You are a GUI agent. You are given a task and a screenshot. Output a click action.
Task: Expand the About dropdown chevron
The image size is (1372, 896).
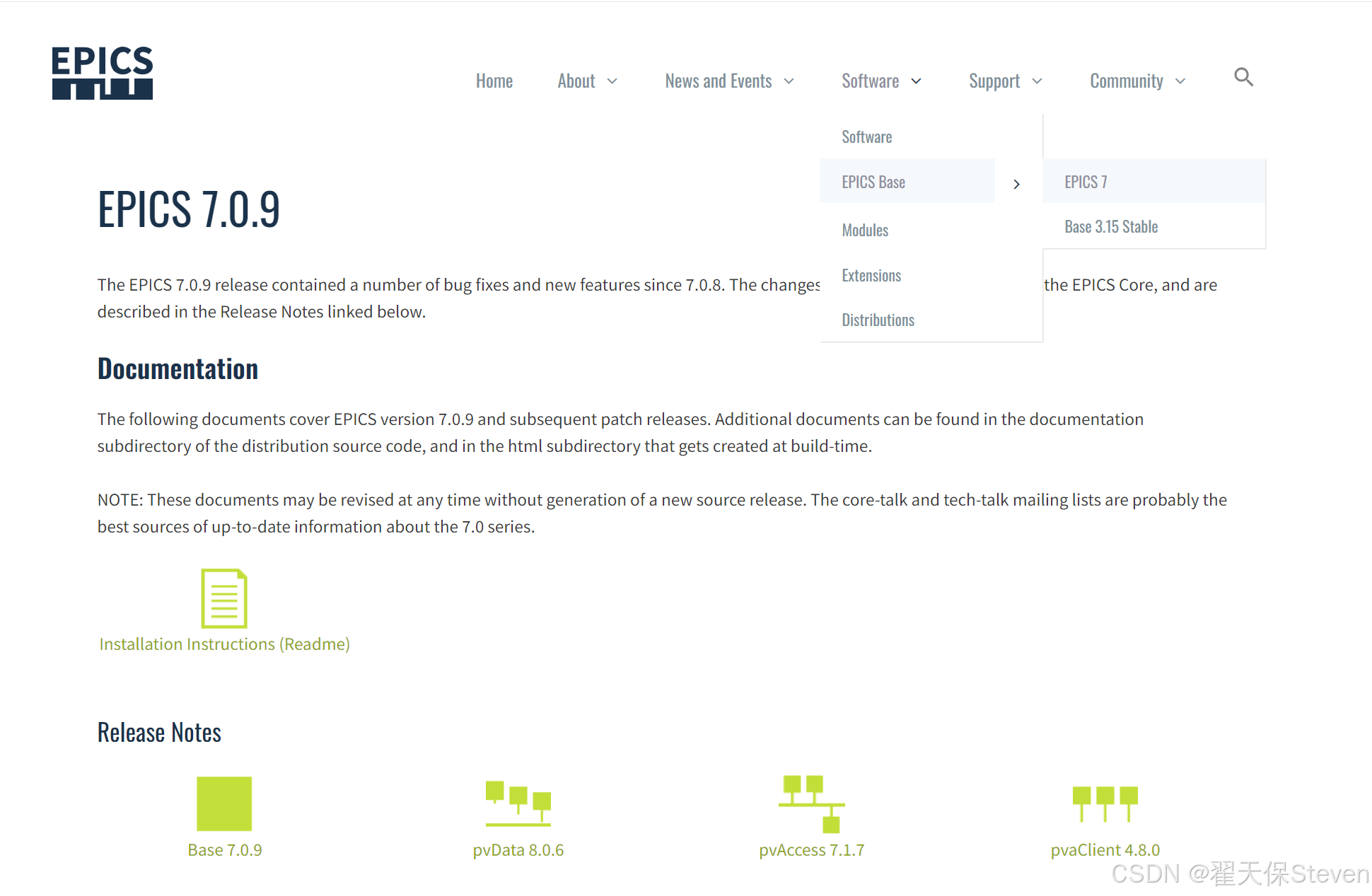pyautogui.click(x=612, y=81)
